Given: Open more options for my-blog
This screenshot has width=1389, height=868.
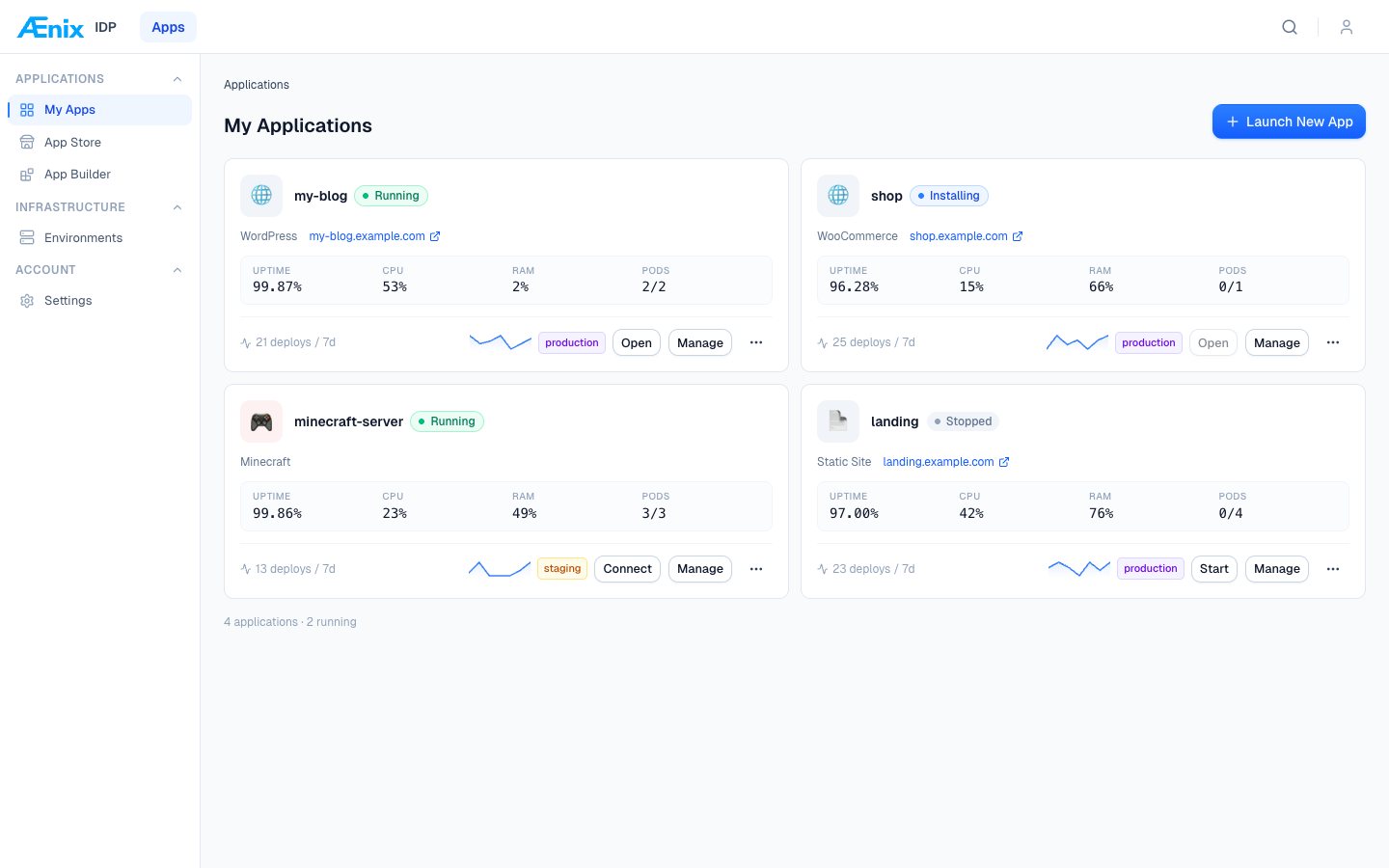Looking at the screenshot, I should pyautogui.click(x=756, y=342).
